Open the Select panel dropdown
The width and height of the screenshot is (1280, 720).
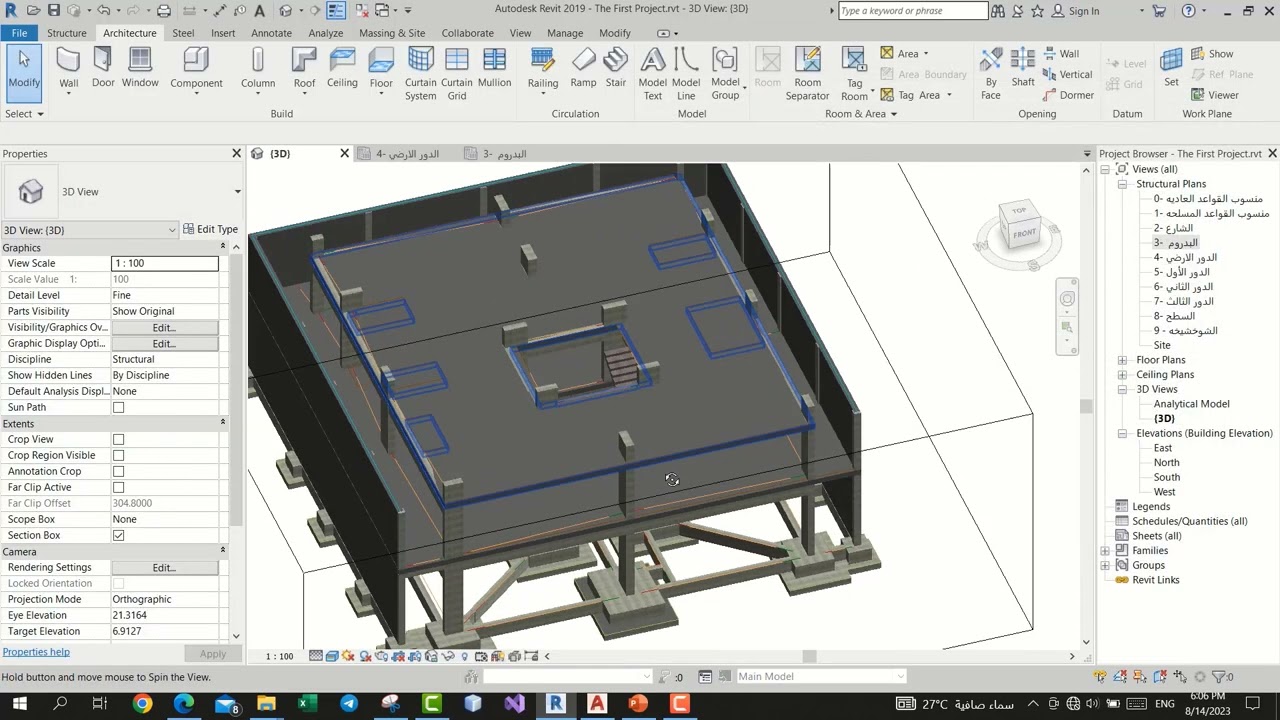point(24,114)
